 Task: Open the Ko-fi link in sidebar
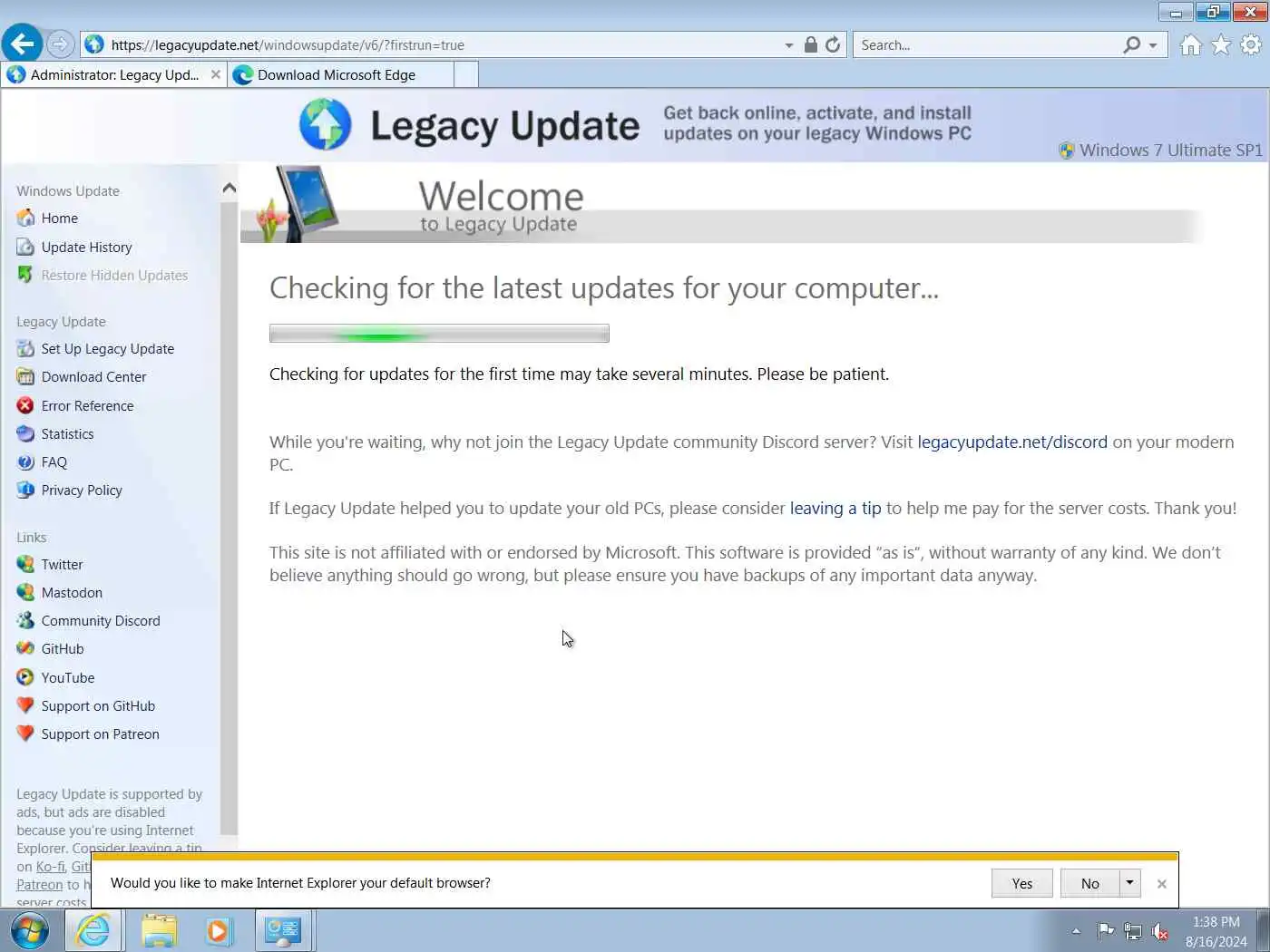click(49, 866)
